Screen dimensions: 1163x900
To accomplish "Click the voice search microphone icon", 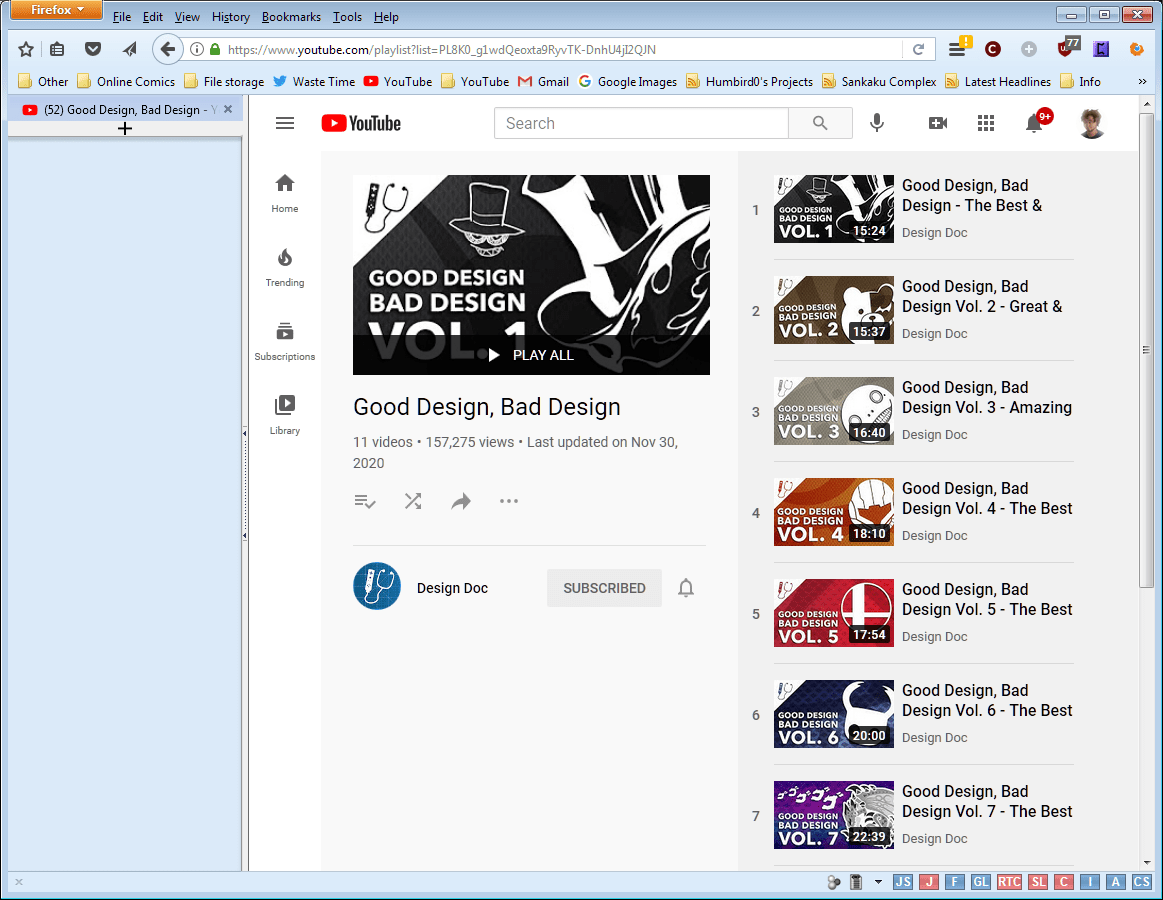I will [877, 123].
